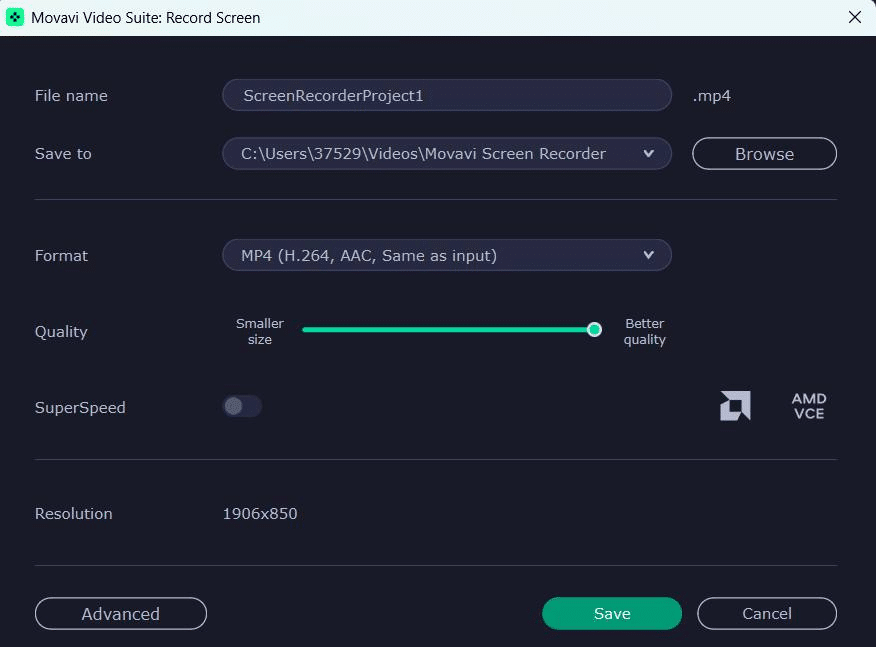Image resolution: width=876 pixels, height=647 pixels.
Task: Enable the SuperSpeed toggle switch
Action: coord(242,406)
